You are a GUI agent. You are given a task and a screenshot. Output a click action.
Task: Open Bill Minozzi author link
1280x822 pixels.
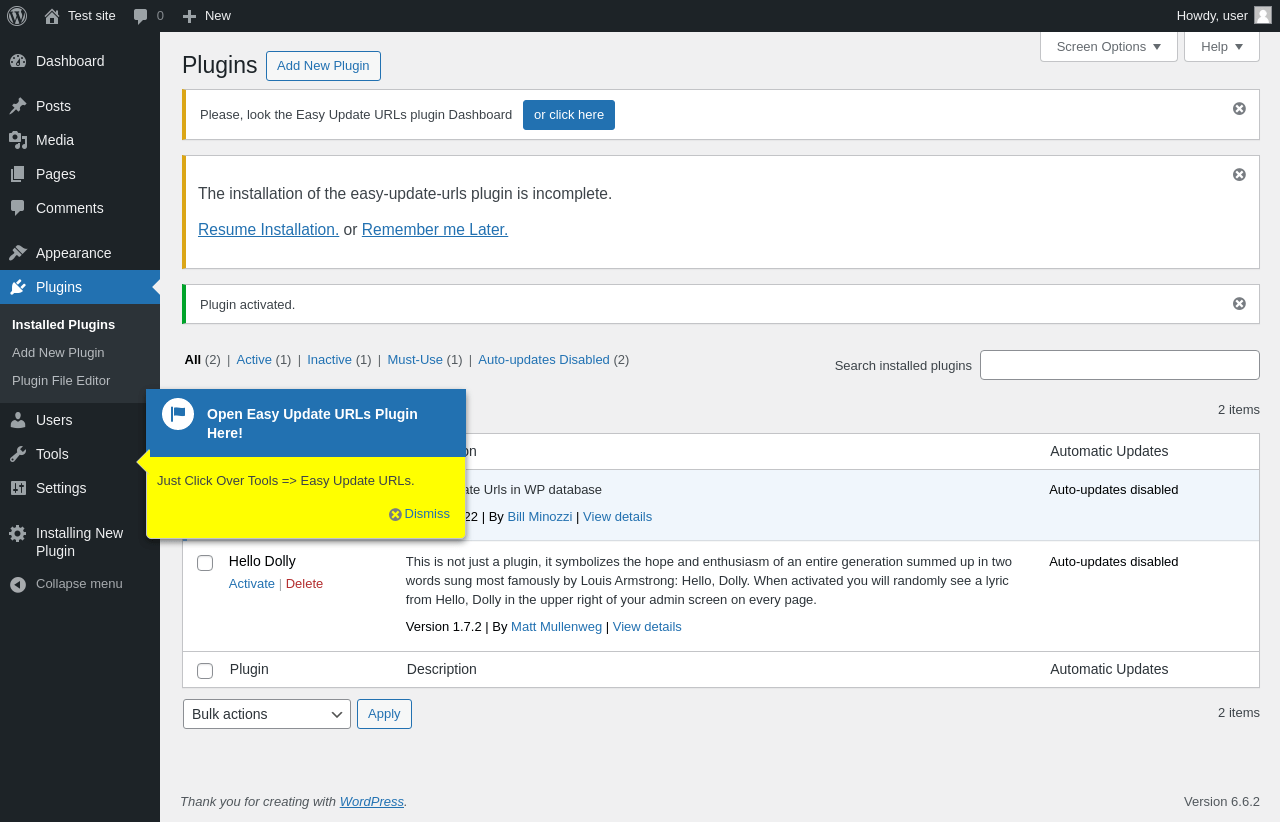click(x=540, y=517)
